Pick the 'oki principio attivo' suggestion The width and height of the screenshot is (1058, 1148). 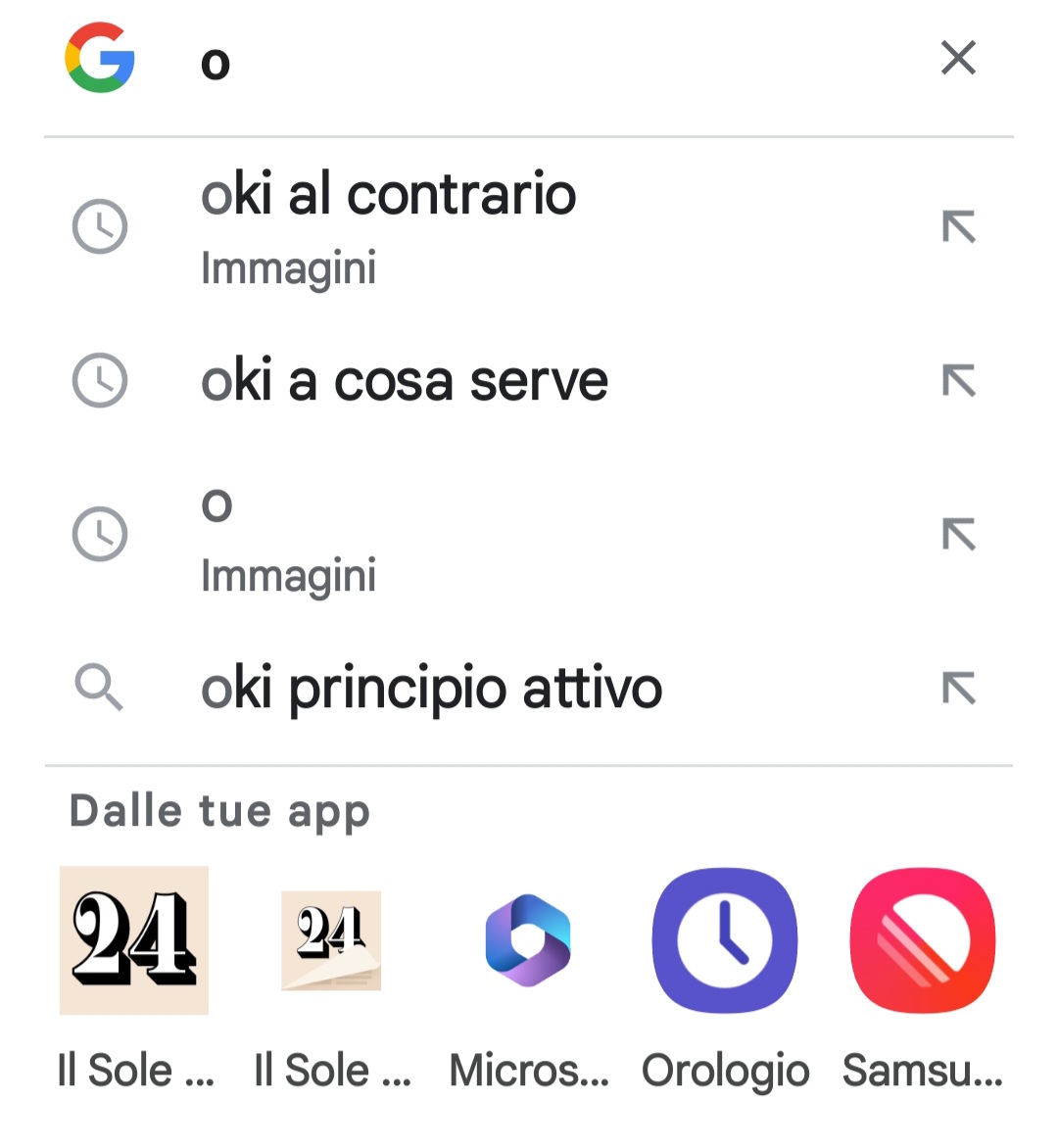click(x=529, y=689)
